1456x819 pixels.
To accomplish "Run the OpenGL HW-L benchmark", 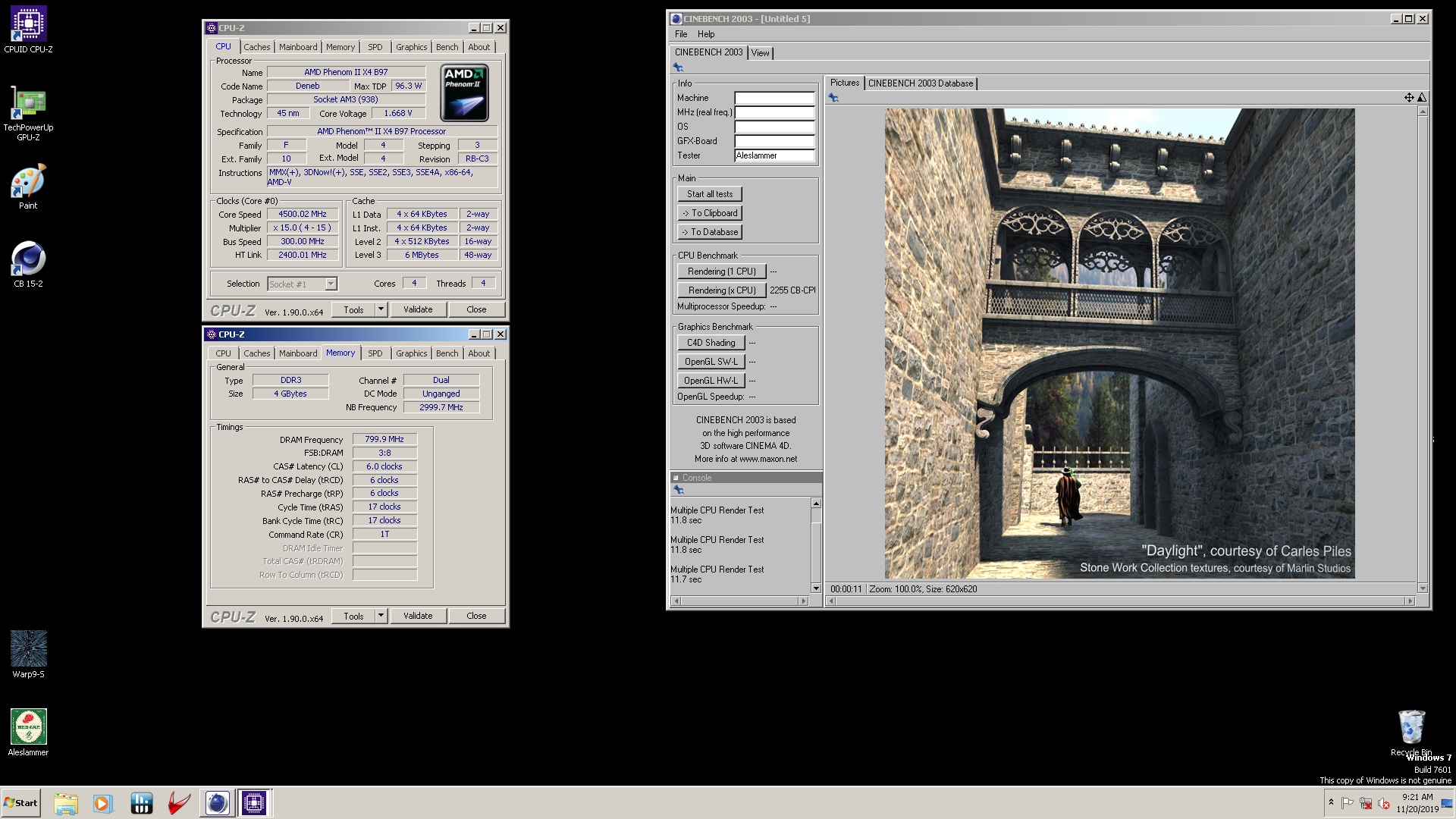I will [711, 381].
